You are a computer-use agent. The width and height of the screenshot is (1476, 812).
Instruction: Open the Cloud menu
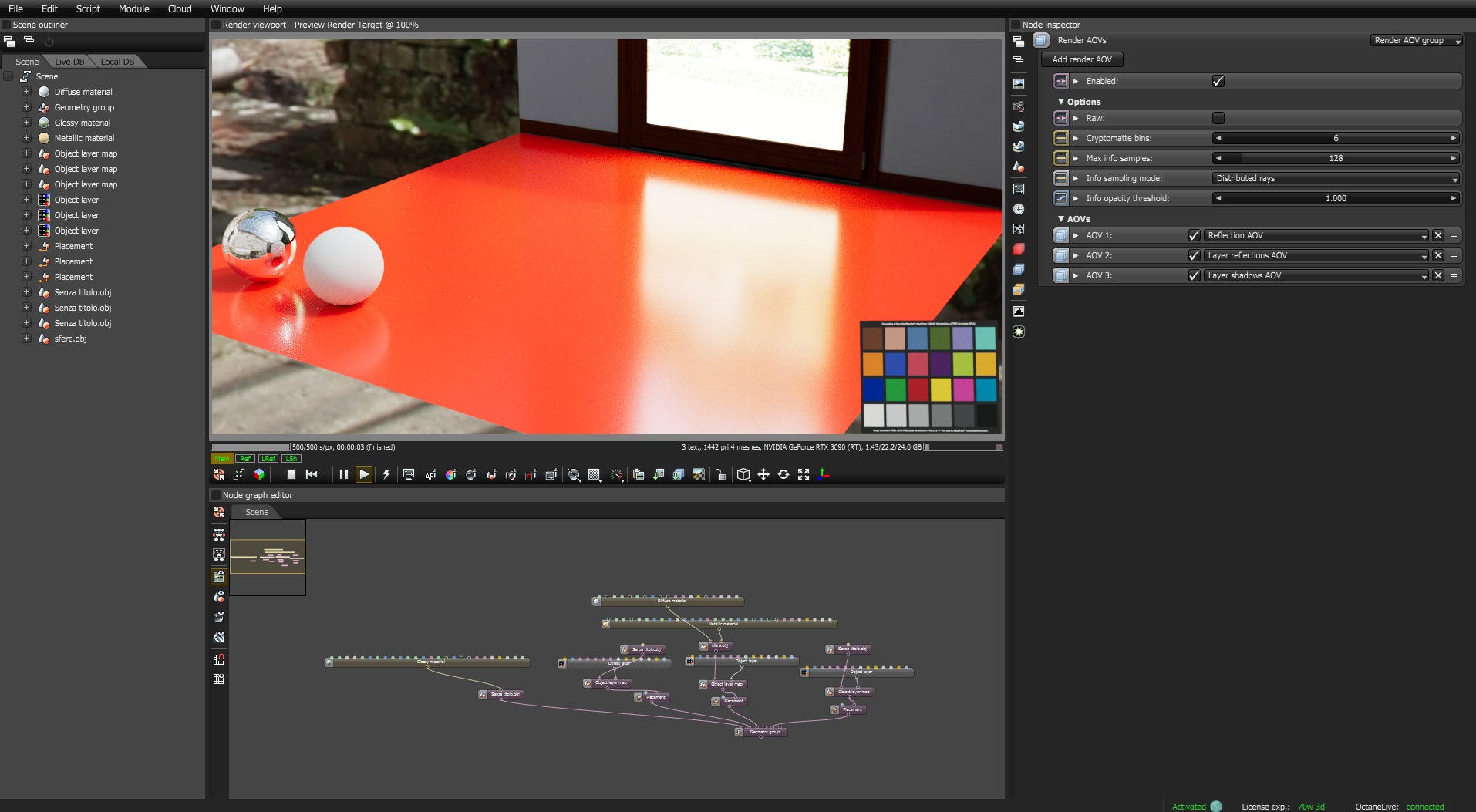point(180,8)
